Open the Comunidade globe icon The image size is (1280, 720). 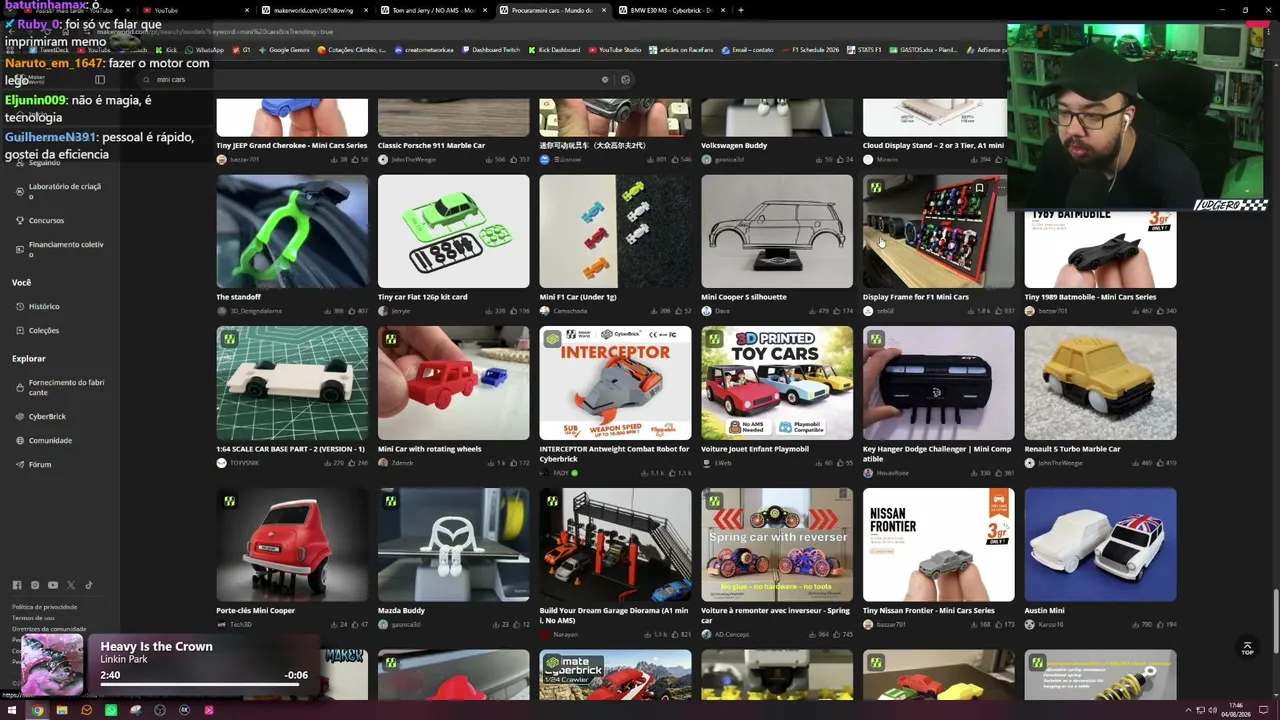point(20,440)
